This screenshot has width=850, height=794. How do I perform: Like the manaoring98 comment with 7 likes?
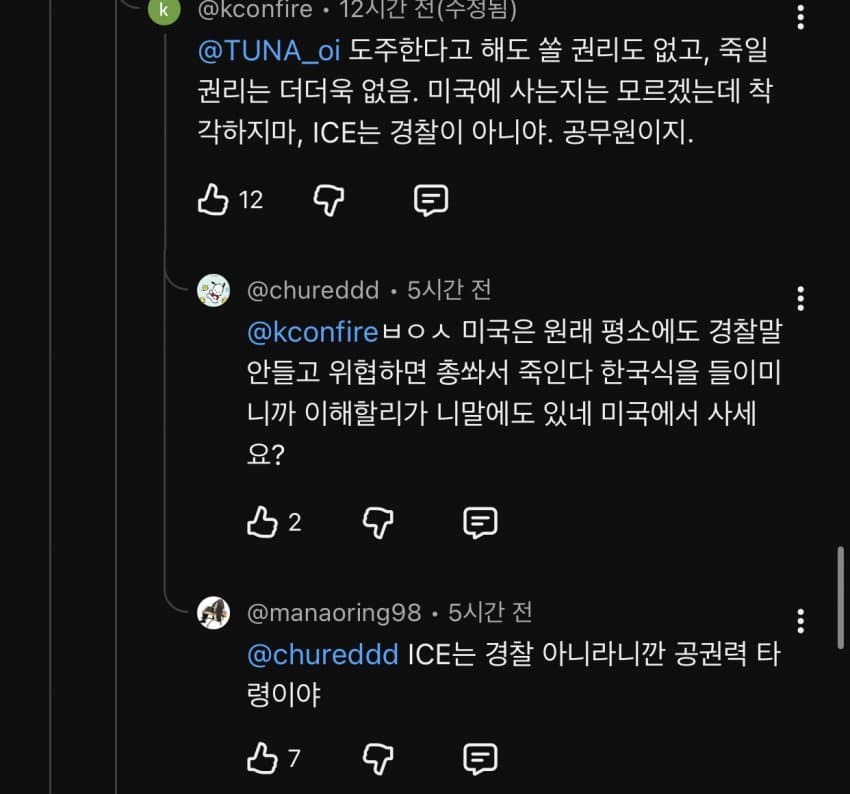(262, 758)
